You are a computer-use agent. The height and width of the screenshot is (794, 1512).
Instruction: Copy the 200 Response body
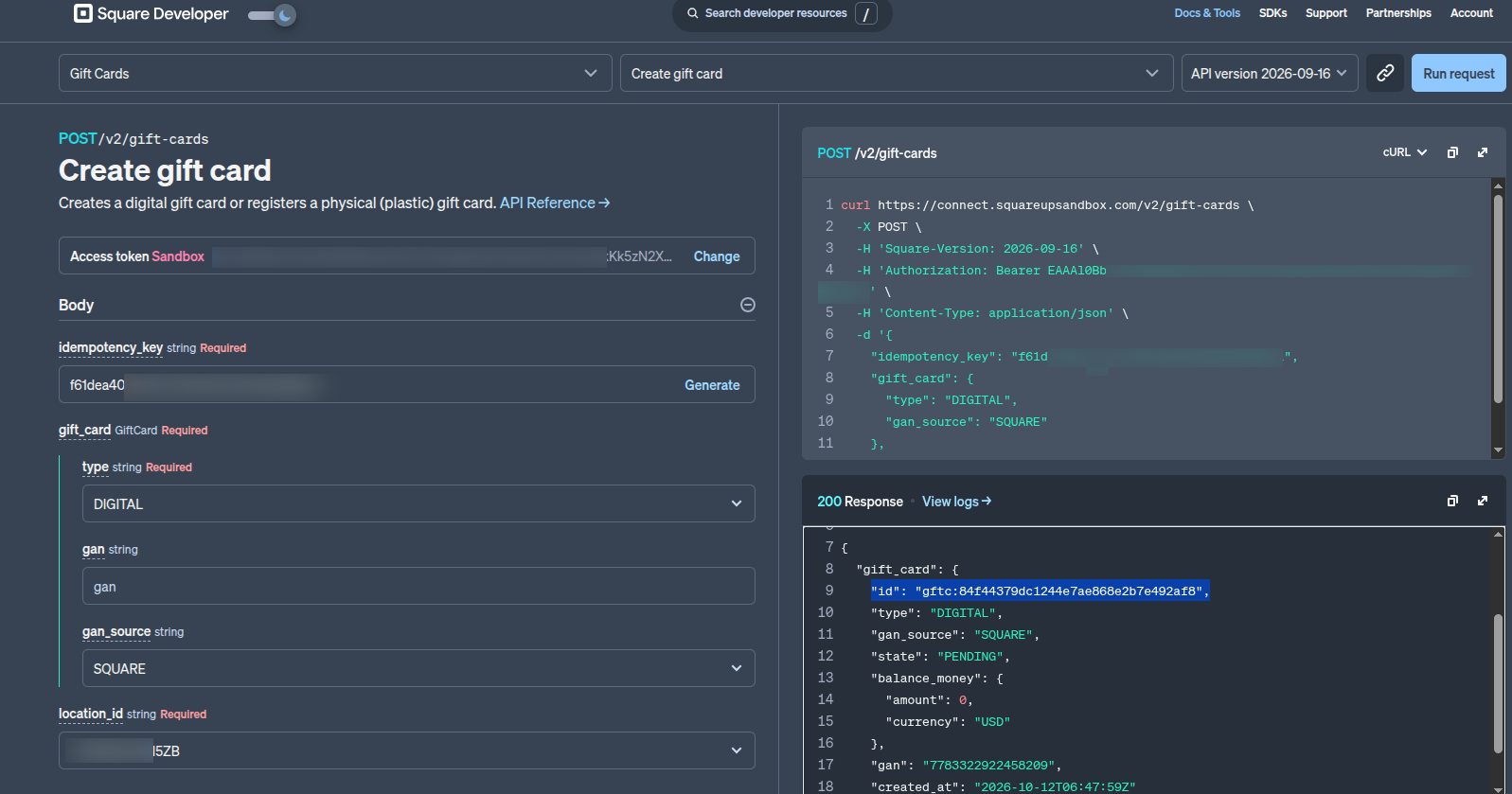(1452, 501)
